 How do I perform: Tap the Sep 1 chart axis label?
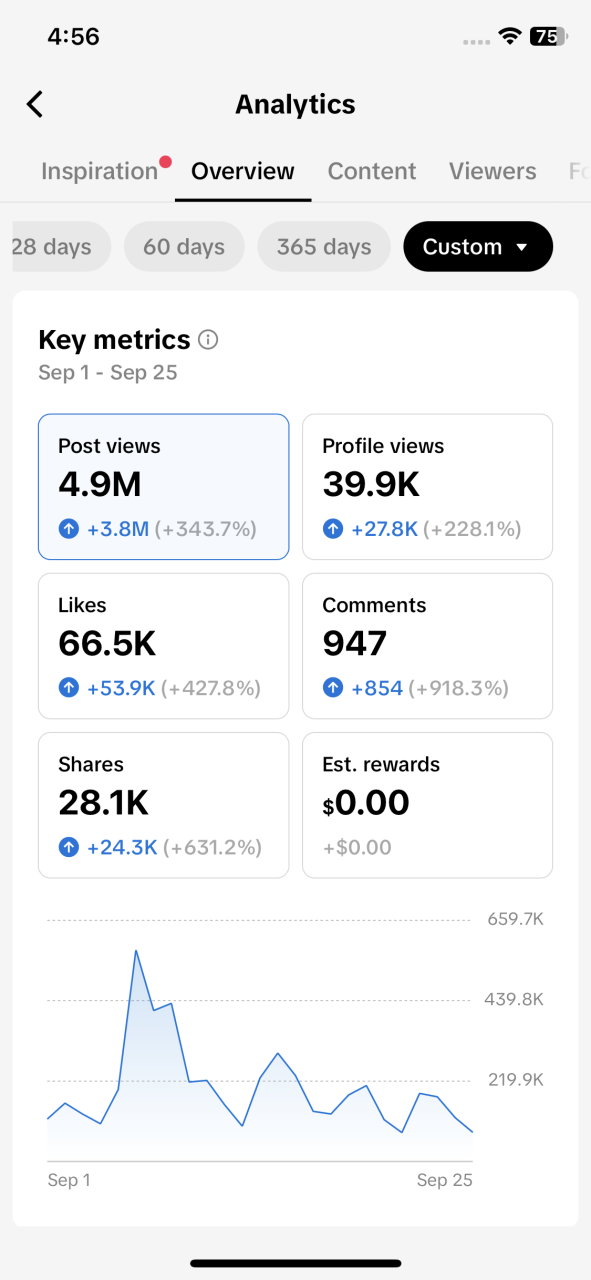click(x=69, y=1180)
